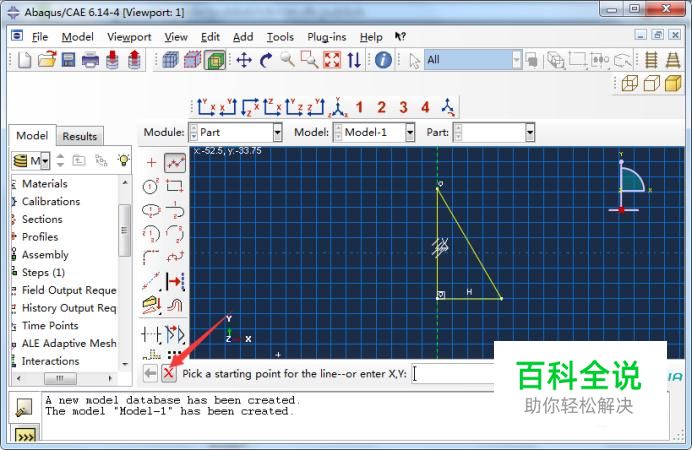Click the Auto-Fit View icon

[332, 60]
